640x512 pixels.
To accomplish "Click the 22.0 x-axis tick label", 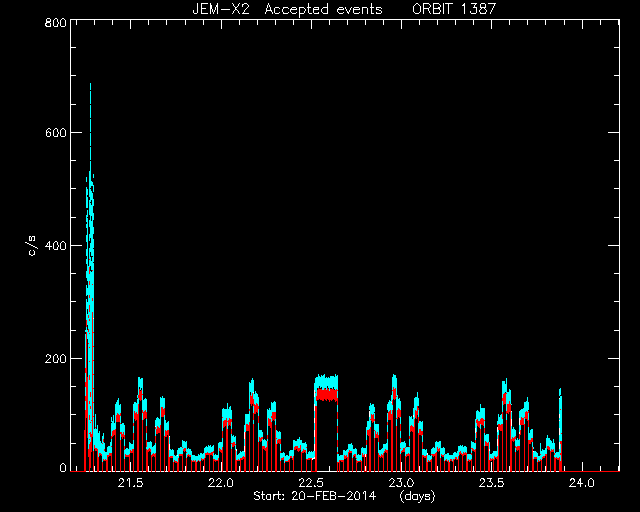I will 221,483.
